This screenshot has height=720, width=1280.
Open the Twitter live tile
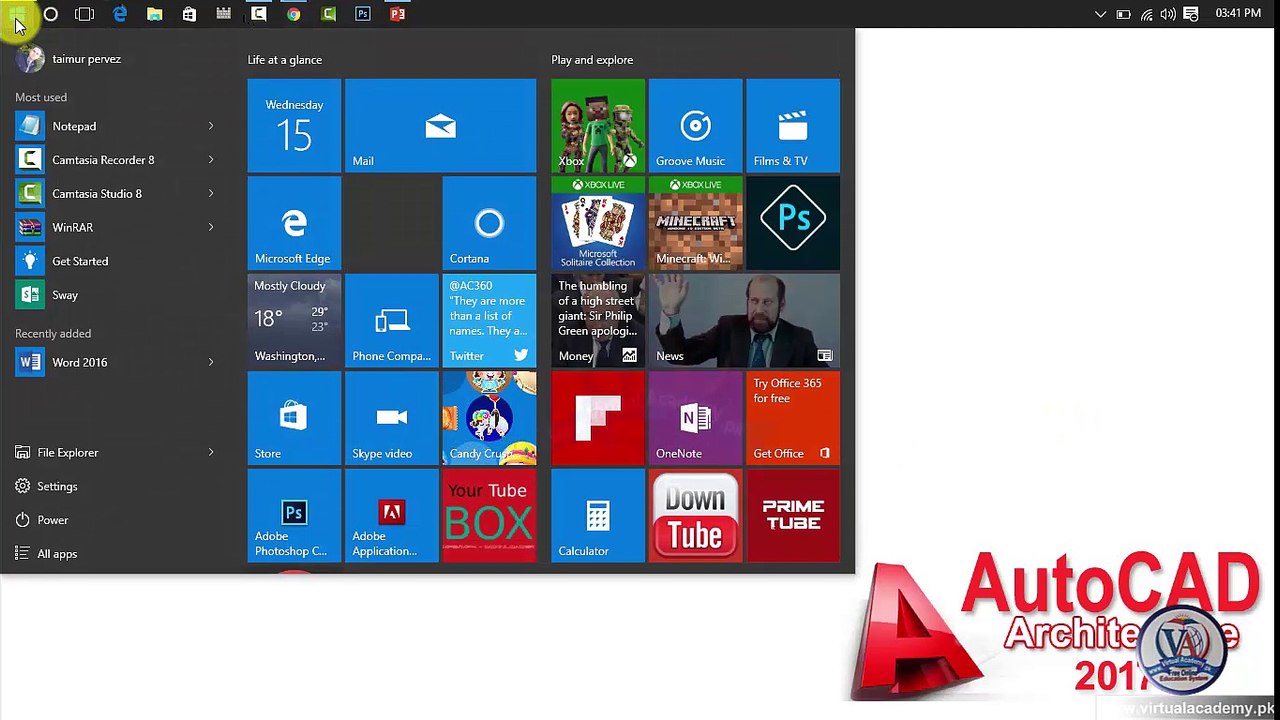[489, 321]
